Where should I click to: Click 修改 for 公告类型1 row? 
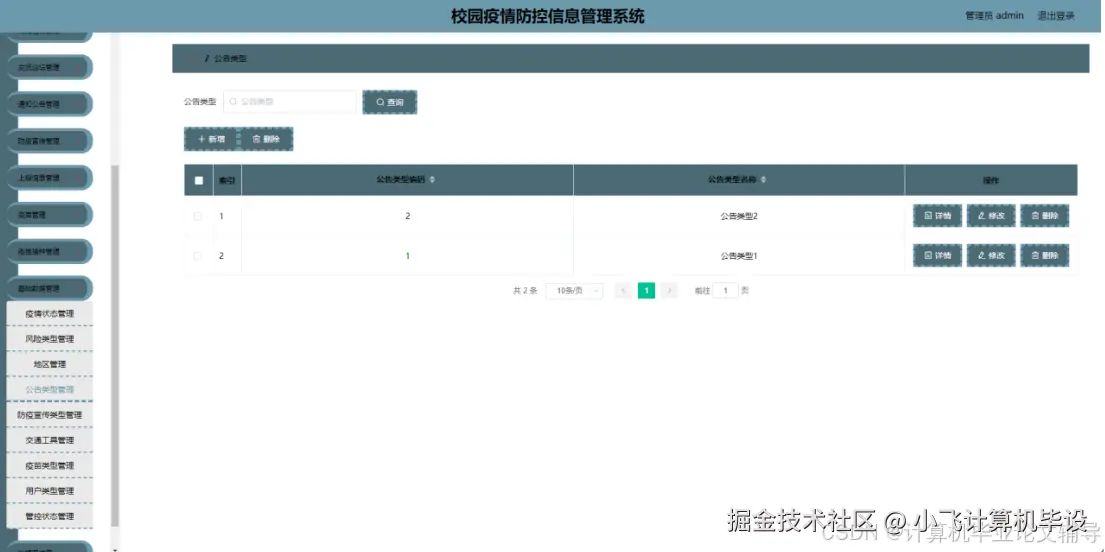coord(991,255)
